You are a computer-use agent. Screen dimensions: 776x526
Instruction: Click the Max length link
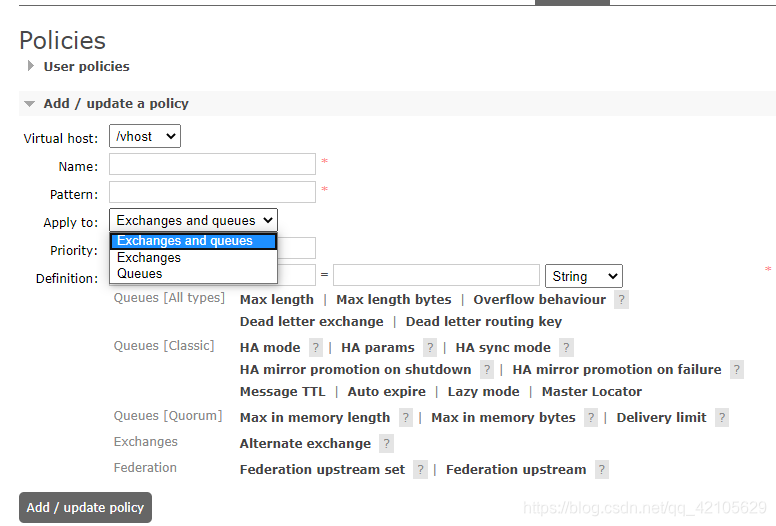277,300
